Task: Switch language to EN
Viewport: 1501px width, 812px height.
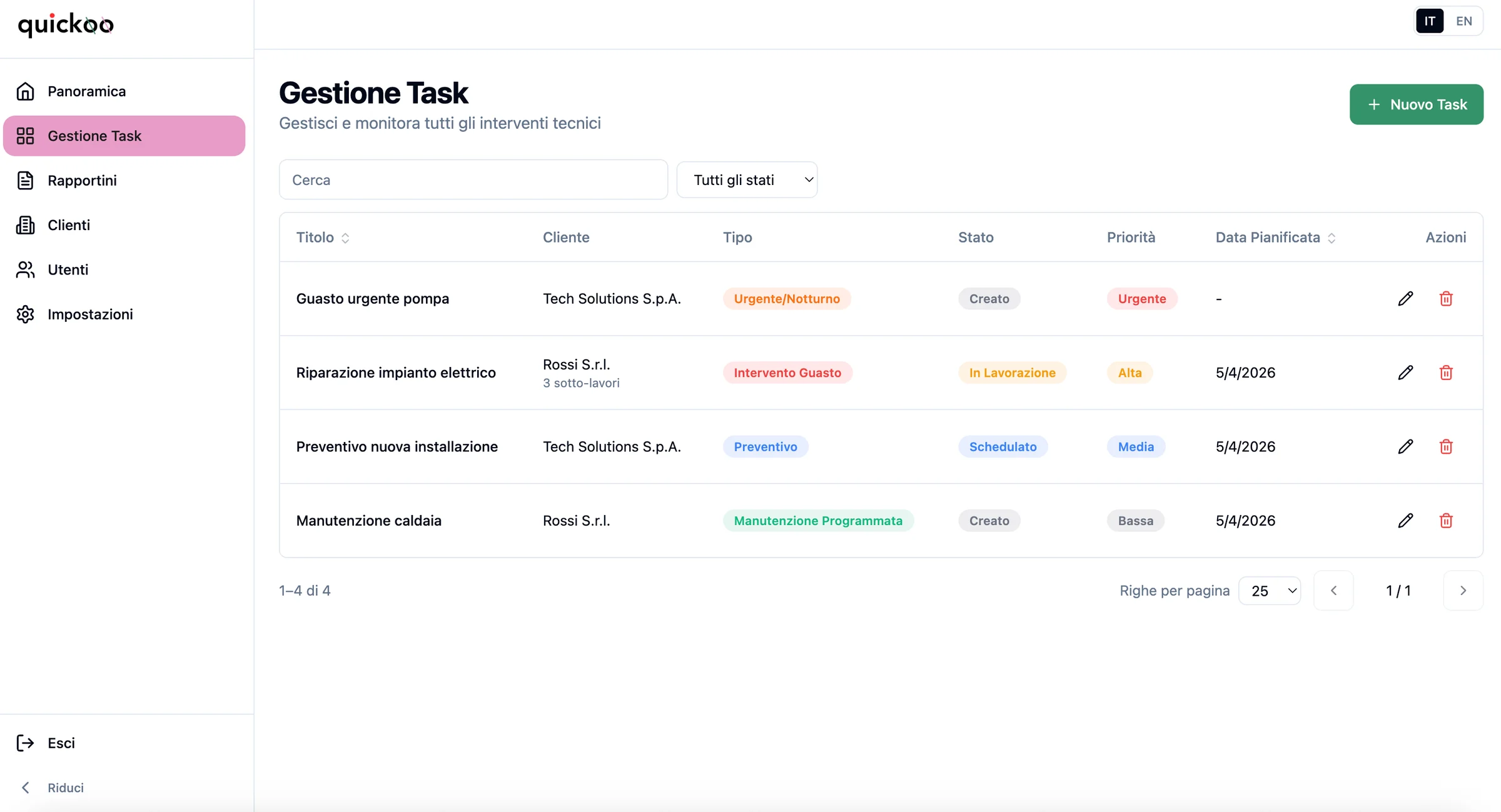Action: tap(1464, 21)
